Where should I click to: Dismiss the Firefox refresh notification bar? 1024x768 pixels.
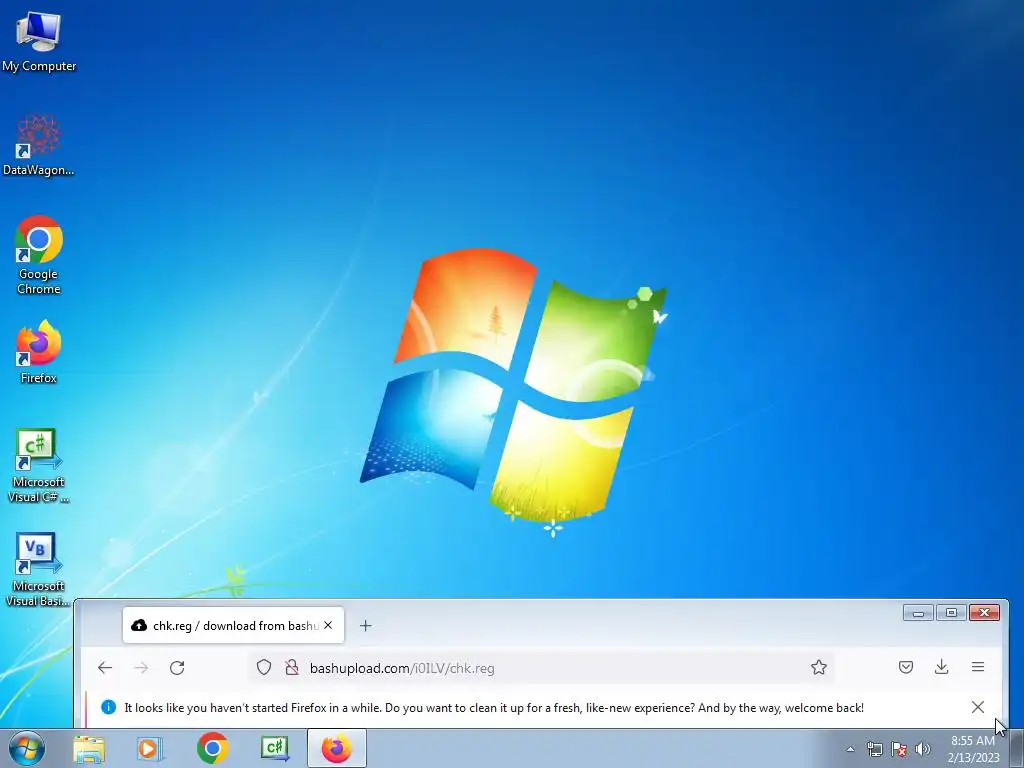978,707
